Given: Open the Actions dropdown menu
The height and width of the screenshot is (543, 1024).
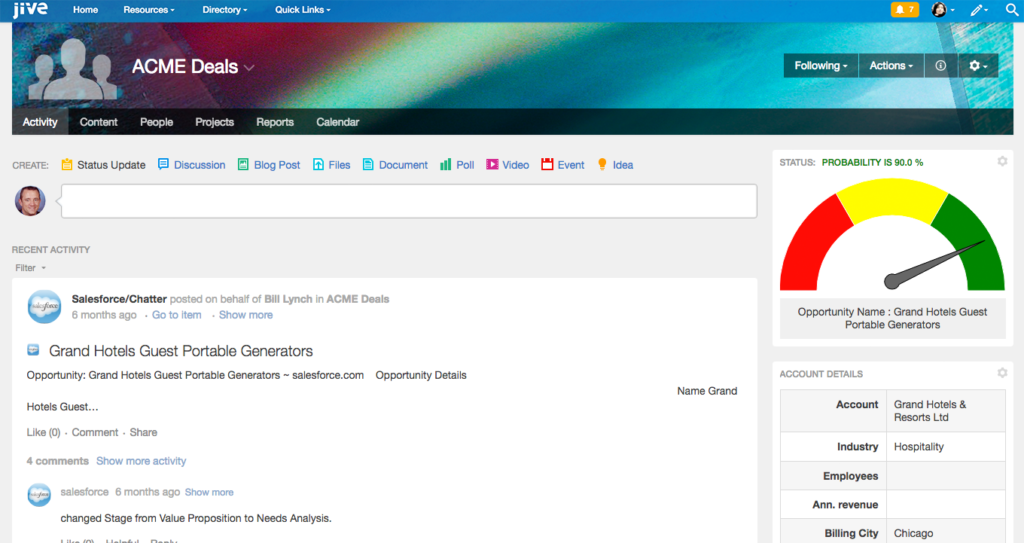Looking at the screenshot, I should click(890, 66).
